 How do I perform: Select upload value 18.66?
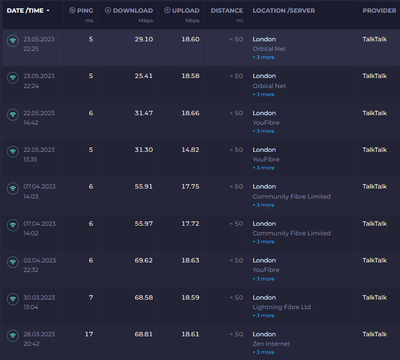[191, 113]
